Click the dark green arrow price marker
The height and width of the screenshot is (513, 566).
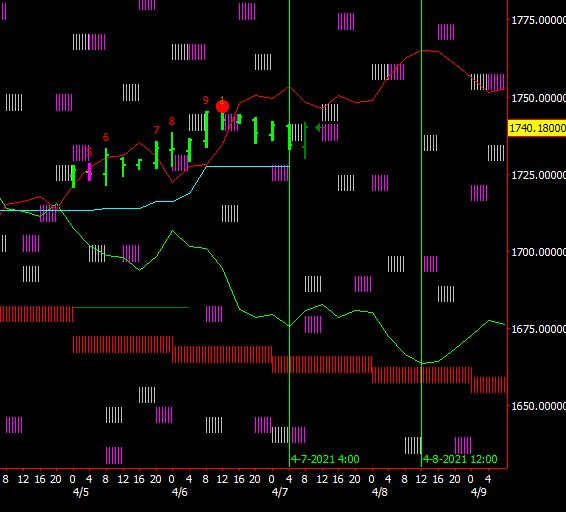coord(320,127)
